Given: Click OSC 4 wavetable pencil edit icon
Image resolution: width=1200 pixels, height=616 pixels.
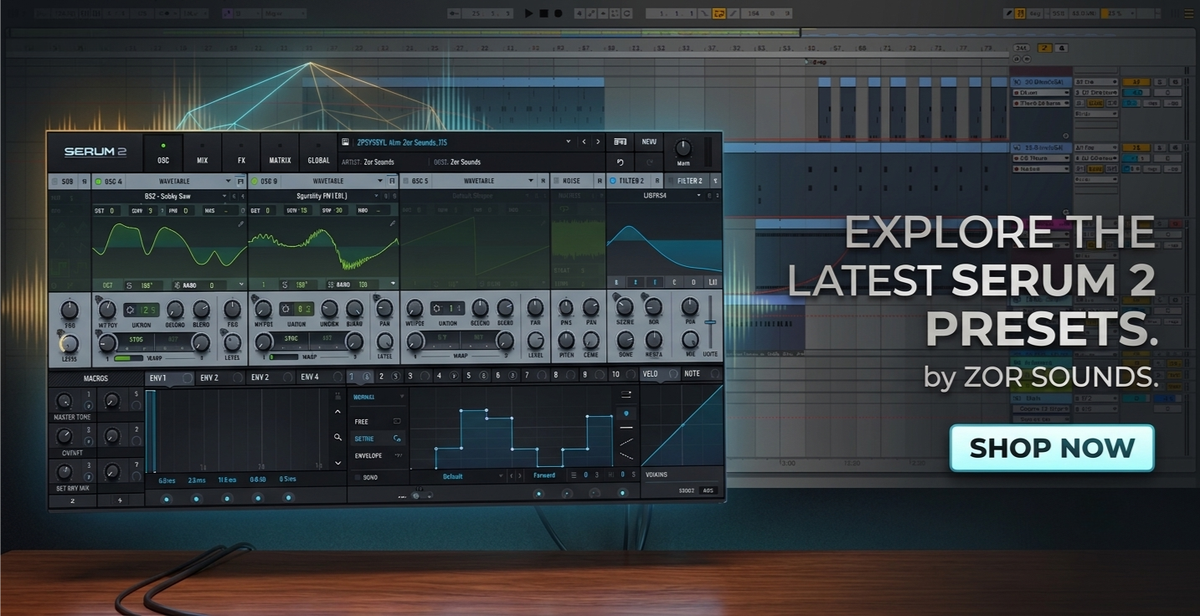Looking at the screenshot, I should point(241,225).
